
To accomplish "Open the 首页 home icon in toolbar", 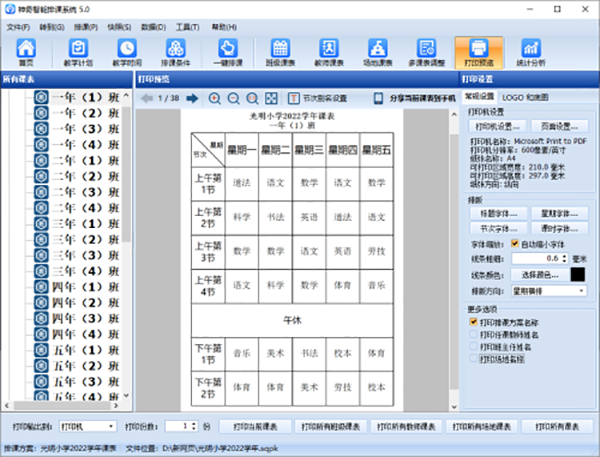I will (26, 52).
